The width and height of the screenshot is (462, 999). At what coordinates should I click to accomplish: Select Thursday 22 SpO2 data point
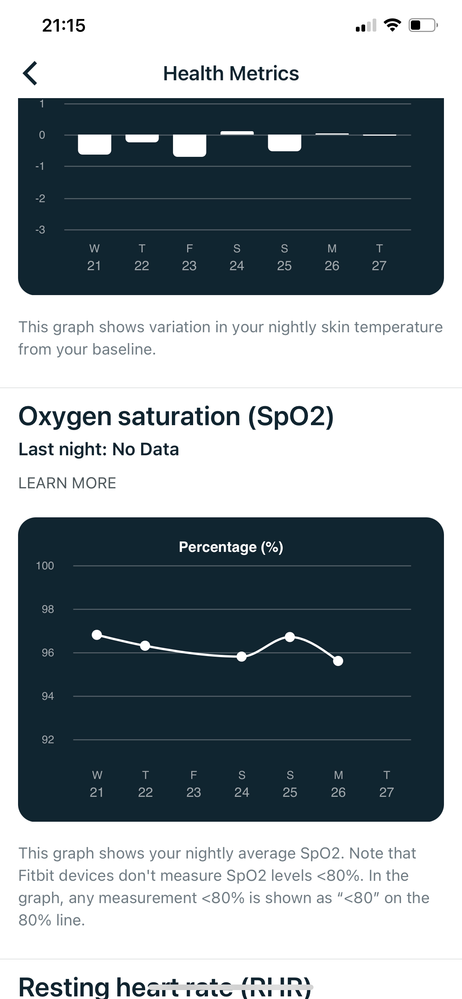(145, 645)
